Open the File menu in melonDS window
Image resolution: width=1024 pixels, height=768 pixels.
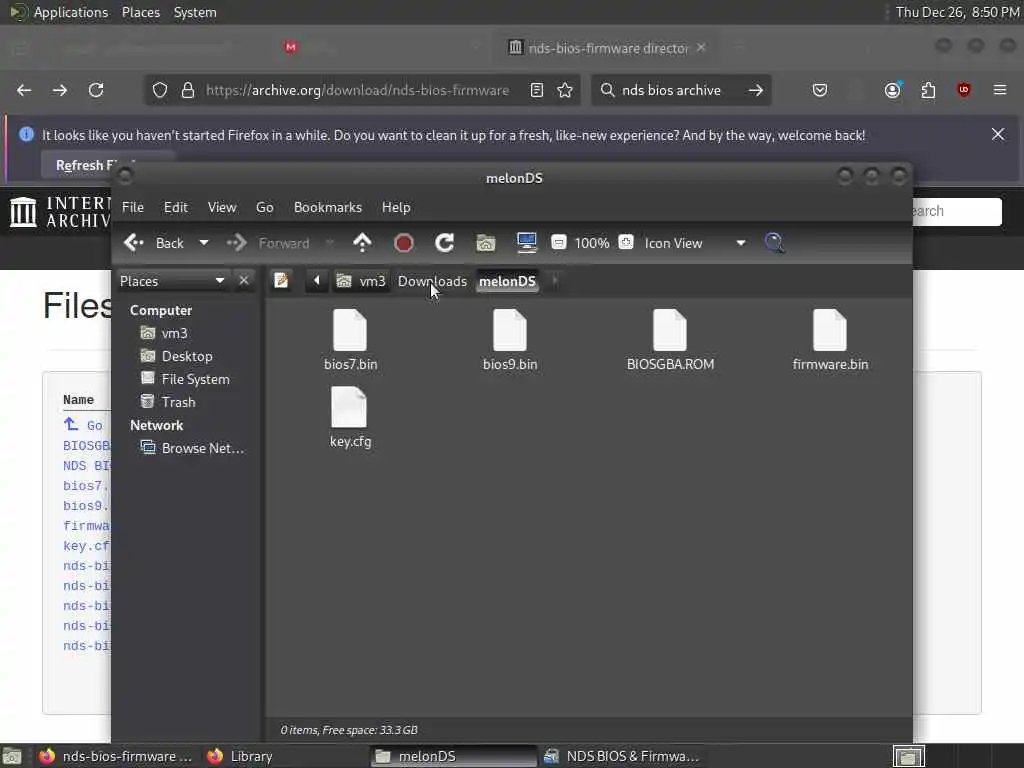pyautogui.click(x=133, y=207)
